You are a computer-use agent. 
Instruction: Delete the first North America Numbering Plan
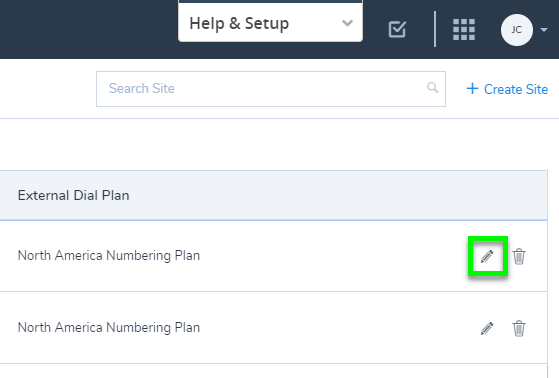pos(519,256)
